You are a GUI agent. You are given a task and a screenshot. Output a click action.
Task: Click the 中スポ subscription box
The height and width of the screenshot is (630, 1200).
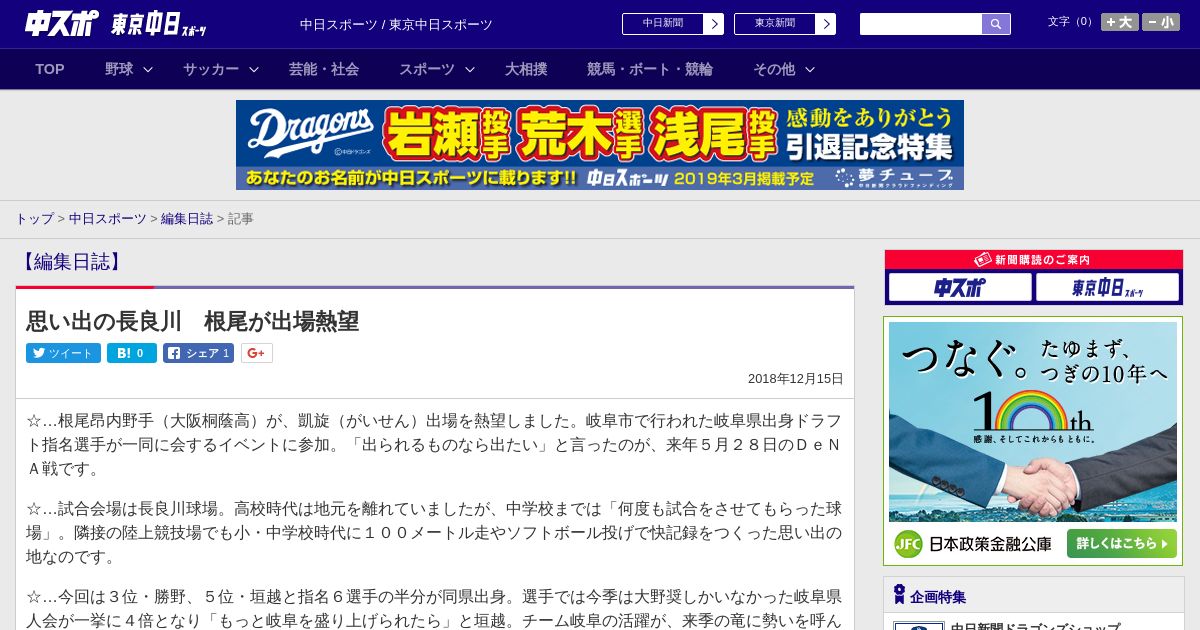click(x=960, y=288)
